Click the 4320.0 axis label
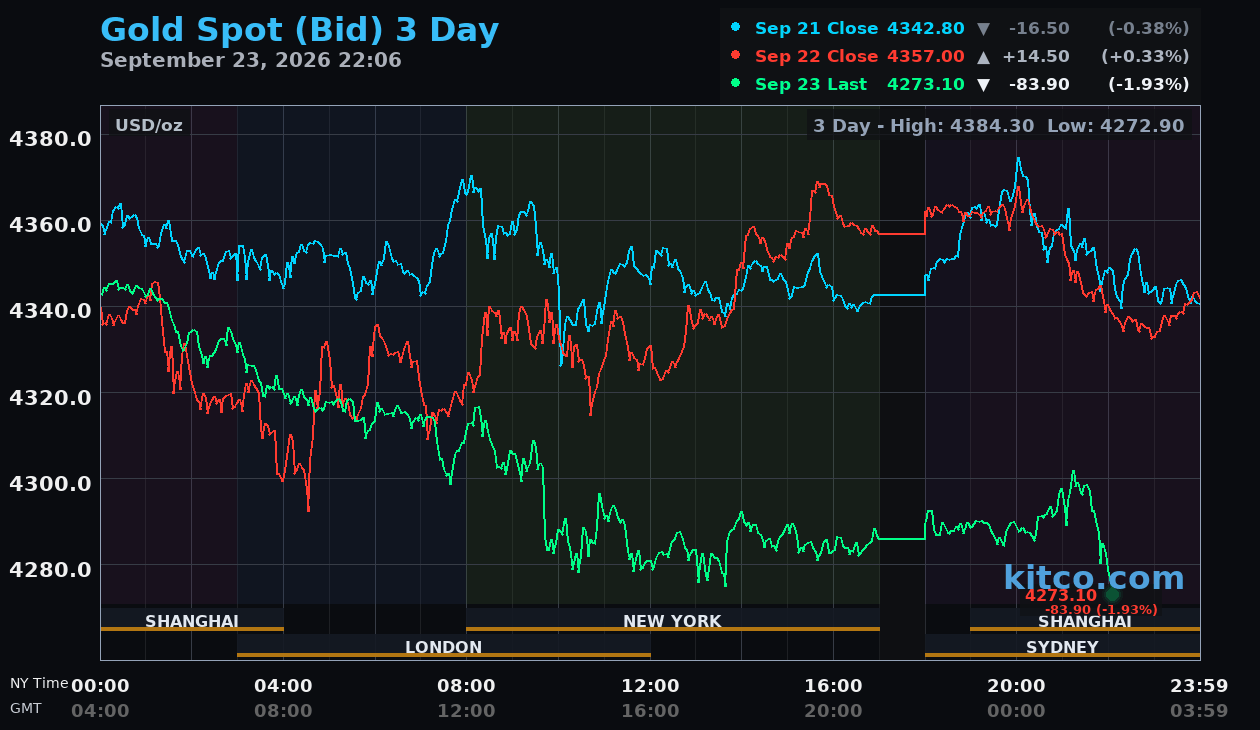 tap(50, 396)
